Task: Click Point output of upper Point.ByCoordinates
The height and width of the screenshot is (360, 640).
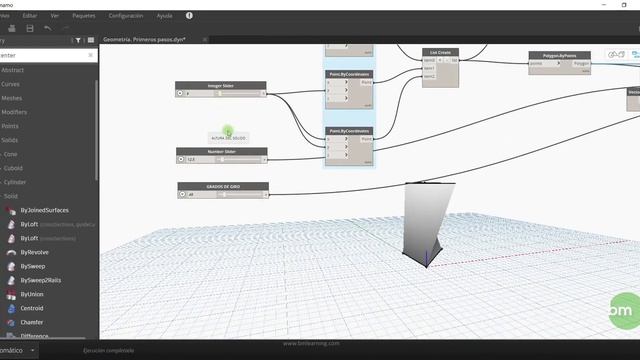Action: (x=366, y=82)
